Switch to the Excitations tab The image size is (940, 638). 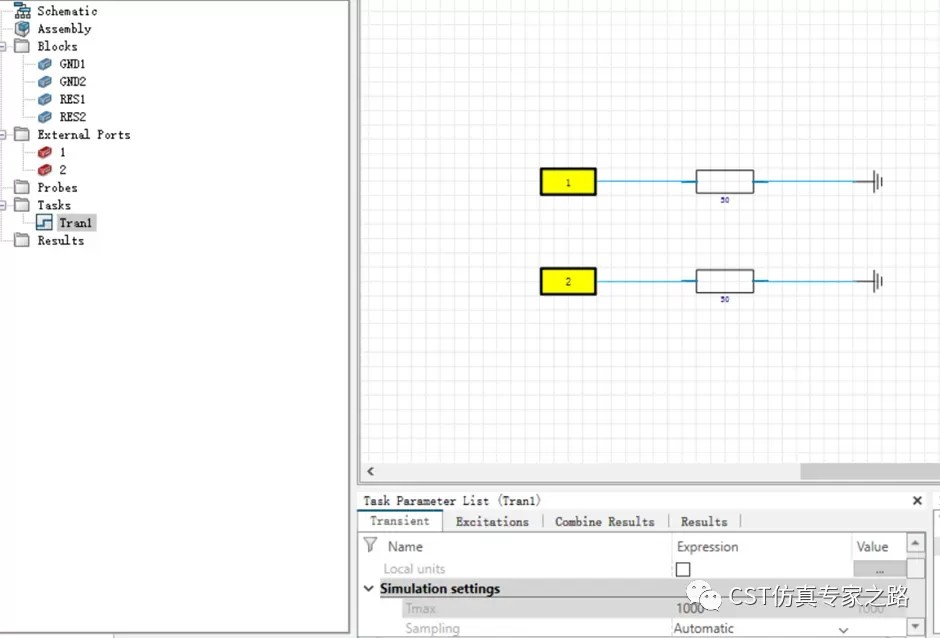pyautogui.click(x=492, y=521)
